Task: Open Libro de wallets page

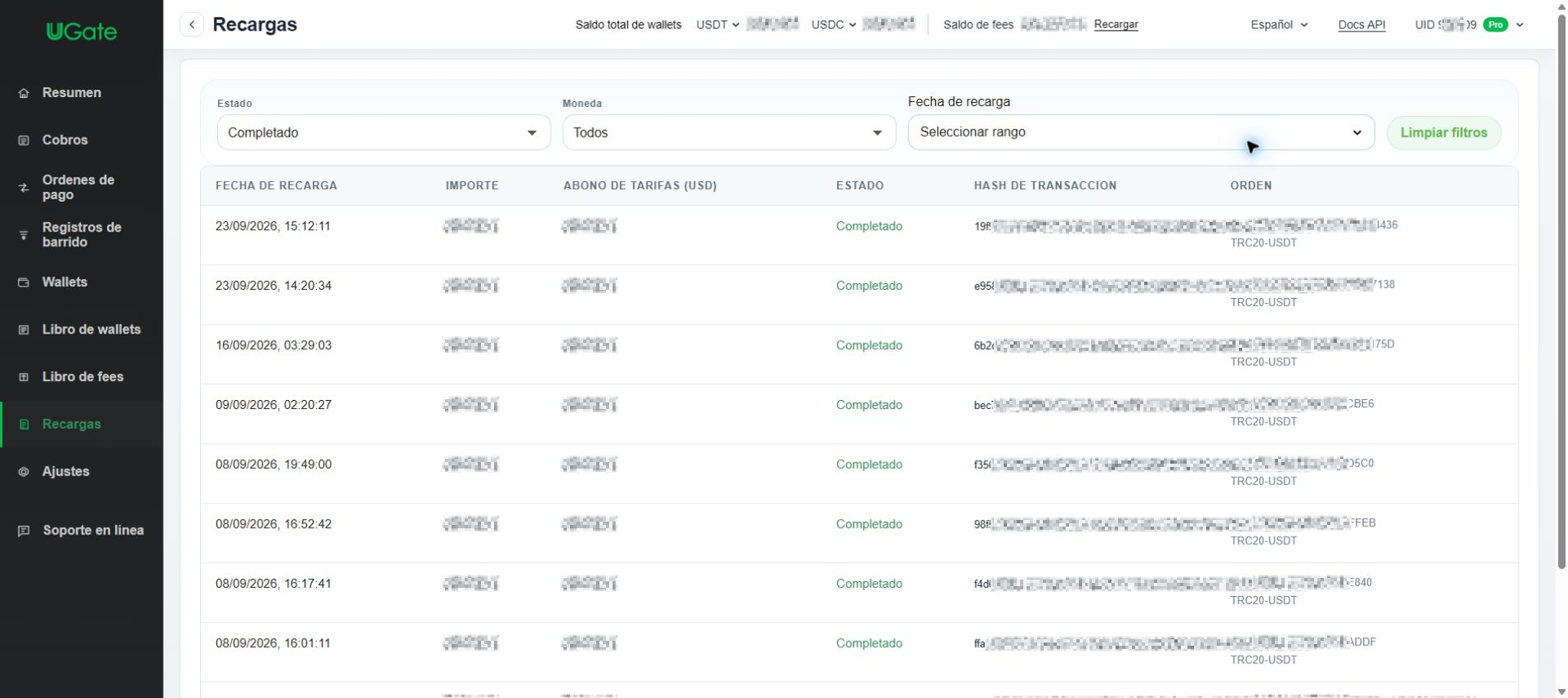Action: click(91, 330)
